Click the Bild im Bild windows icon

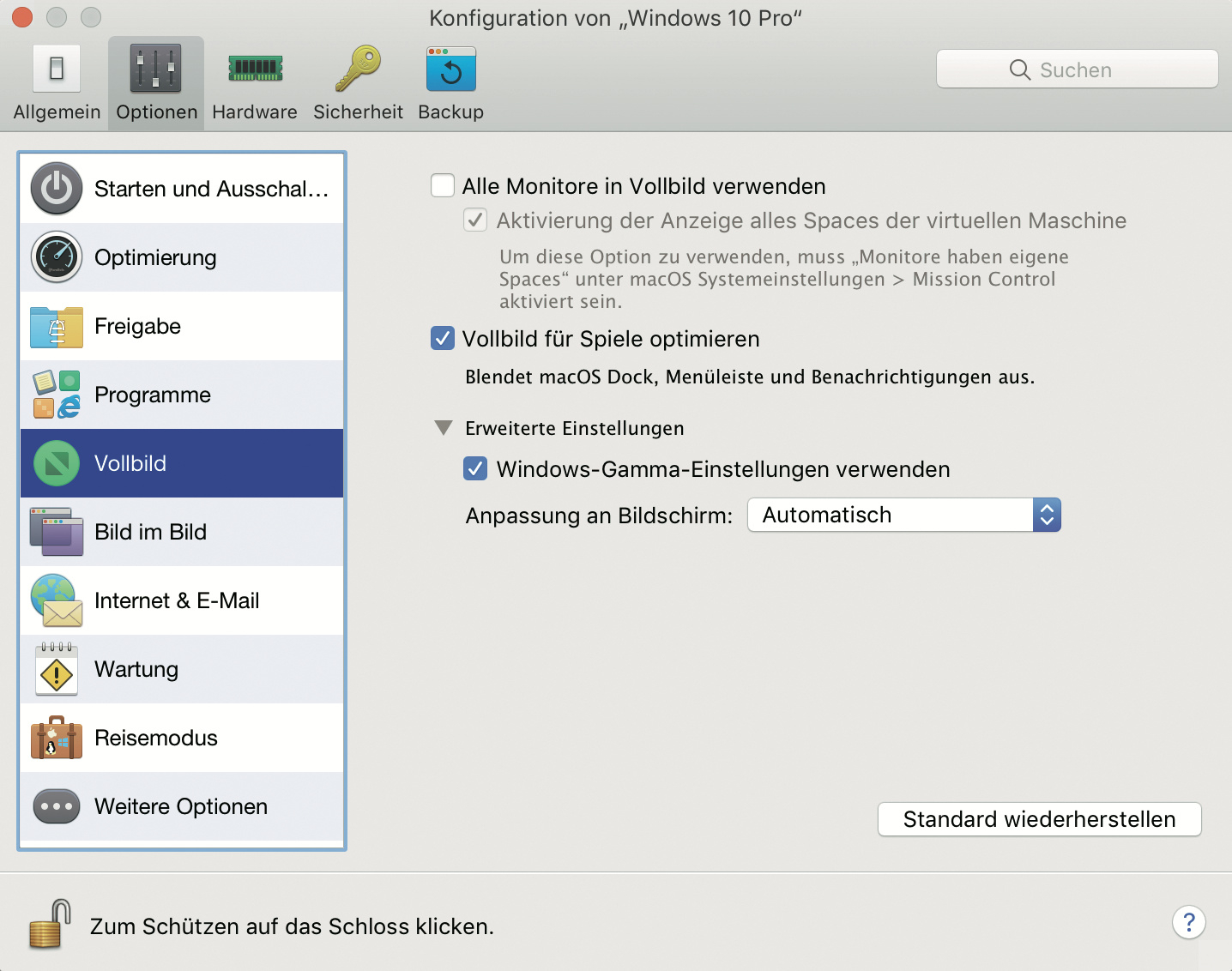coord(57,532)
